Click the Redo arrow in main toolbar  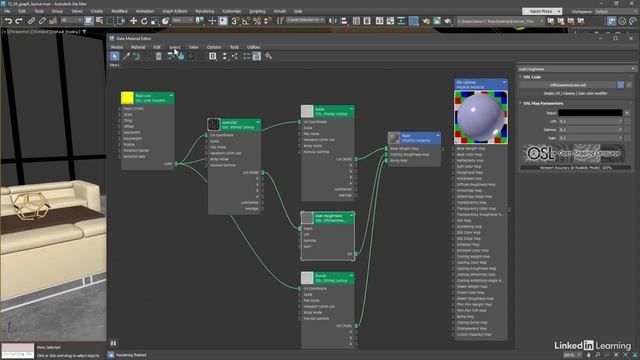[19, 20]
